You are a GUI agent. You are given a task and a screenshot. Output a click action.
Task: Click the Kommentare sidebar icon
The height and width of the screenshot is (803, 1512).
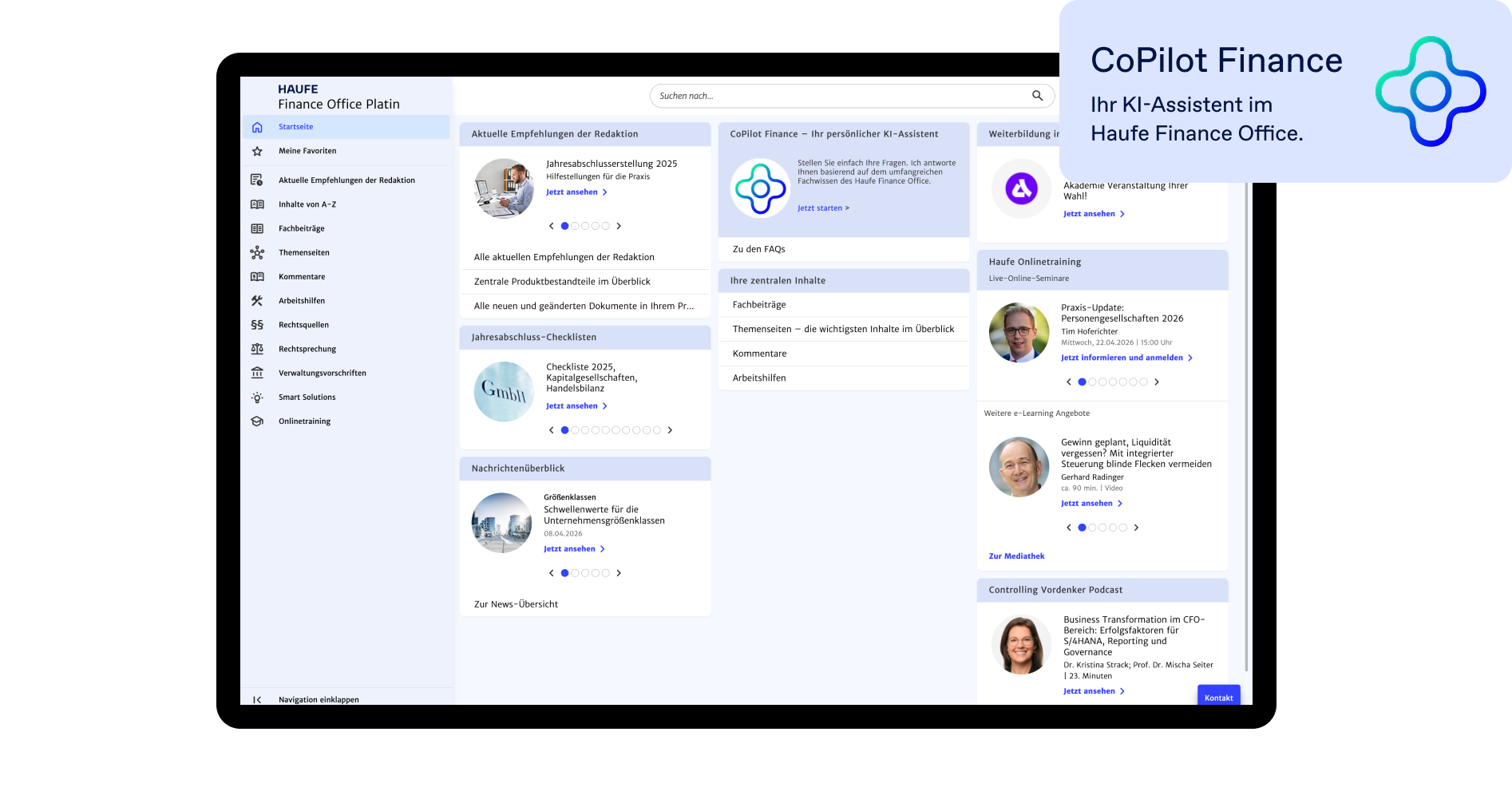(x=257, y=277)
